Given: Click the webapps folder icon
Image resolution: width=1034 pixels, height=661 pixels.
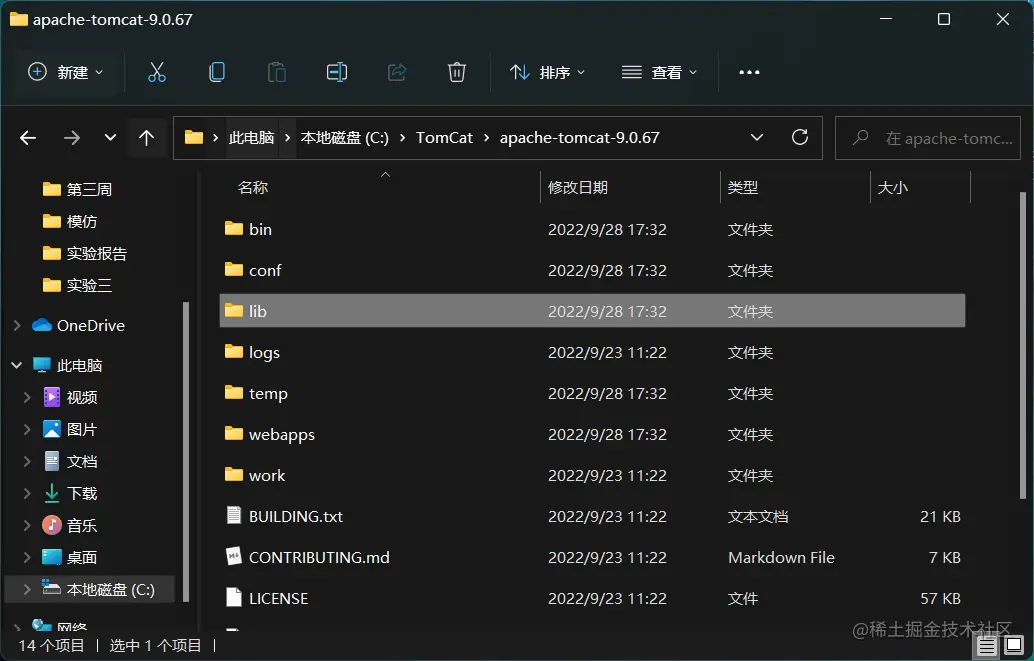Looking at the screenshot, I should (x=233, y=433).
